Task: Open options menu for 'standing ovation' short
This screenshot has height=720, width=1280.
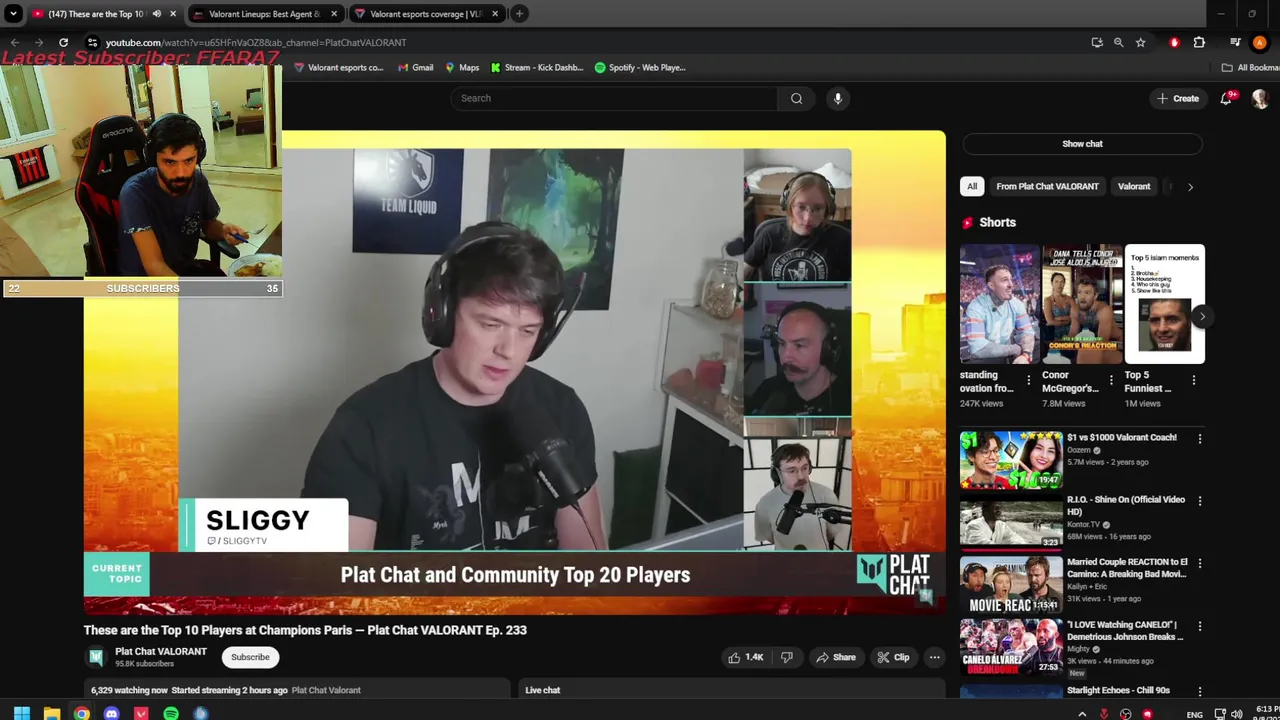Action: coord(1028,380)
